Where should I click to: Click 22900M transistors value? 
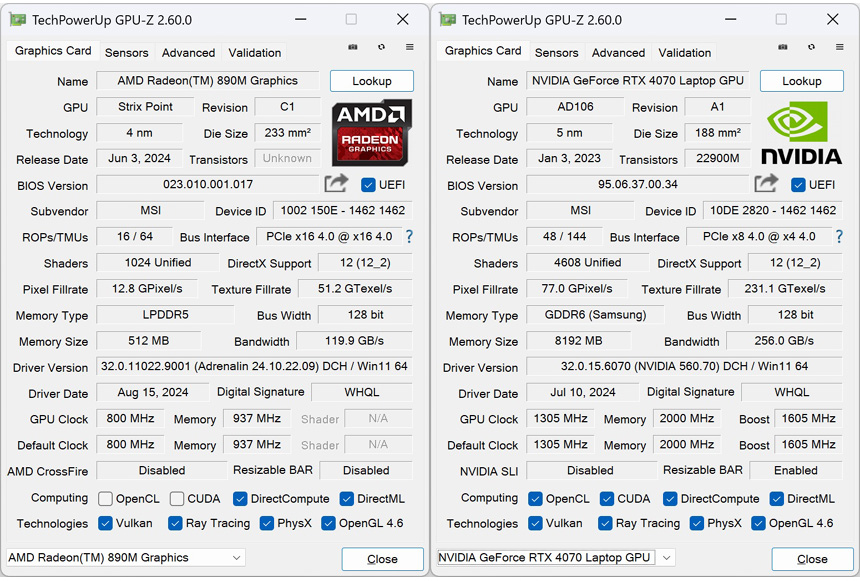pyautogui.click(x=717, y=159)
